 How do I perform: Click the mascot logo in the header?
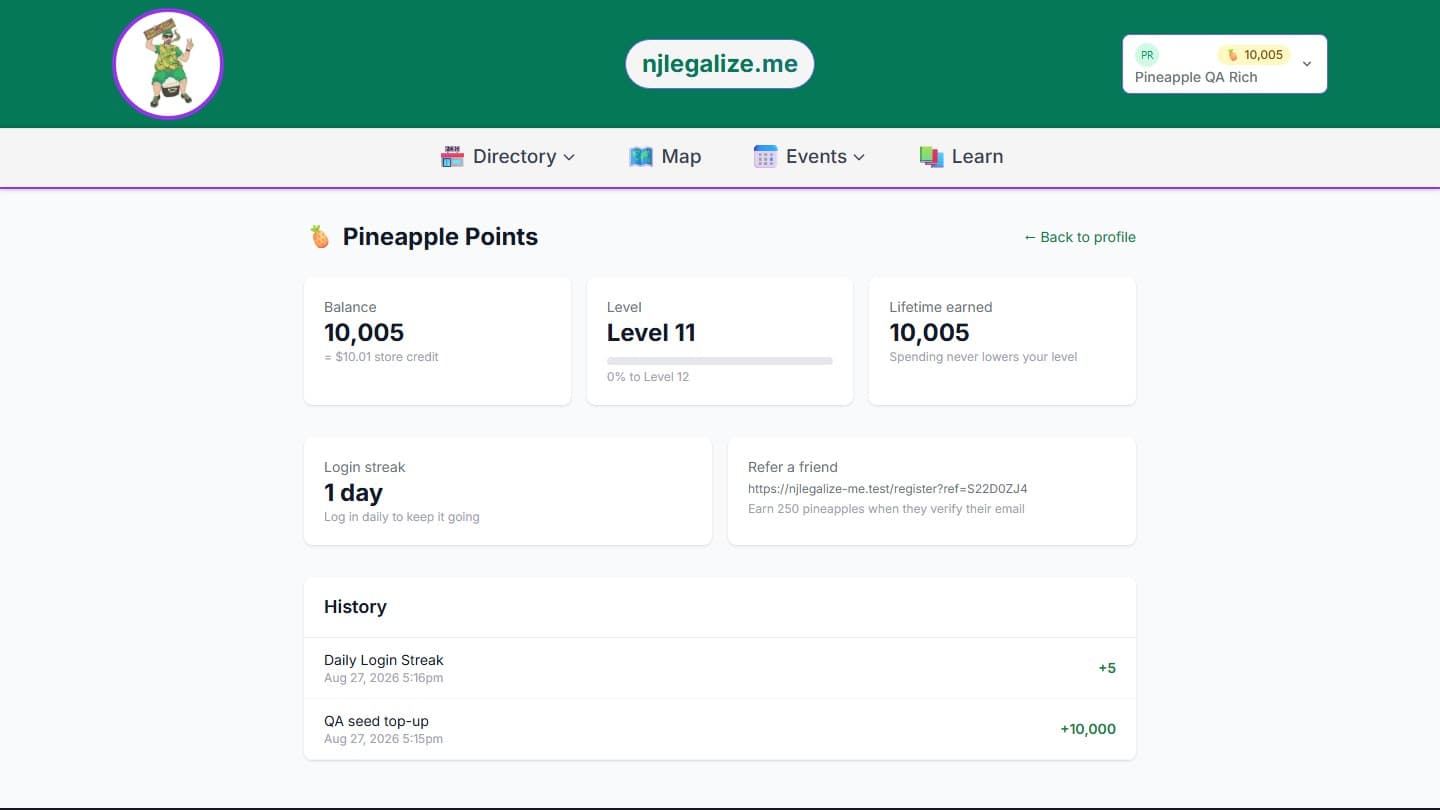168,64
